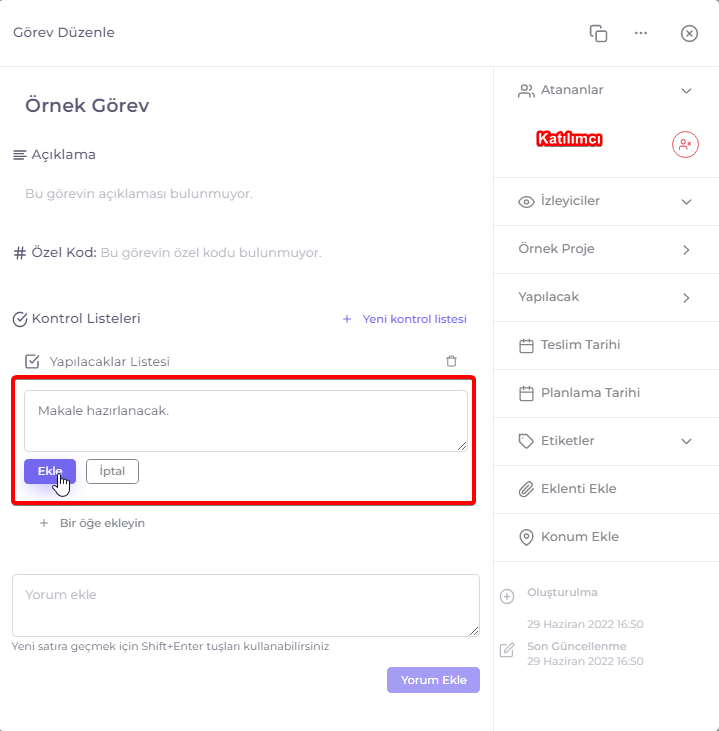Click the duplicate task copy icon
The height and width of the screenshot is (731, 719).
[x=598, y=34]
